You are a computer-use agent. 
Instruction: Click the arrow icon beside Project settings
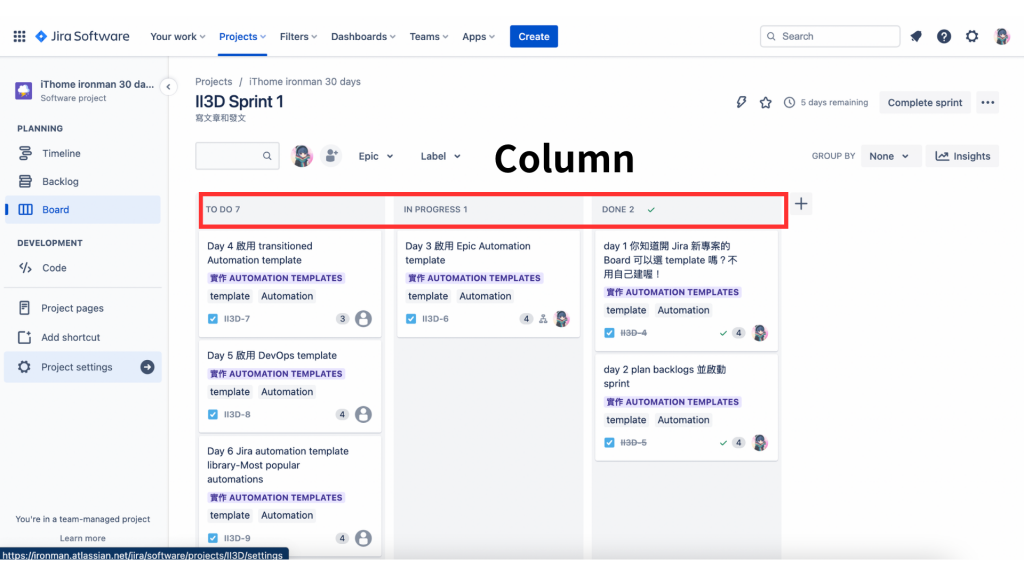148,367
